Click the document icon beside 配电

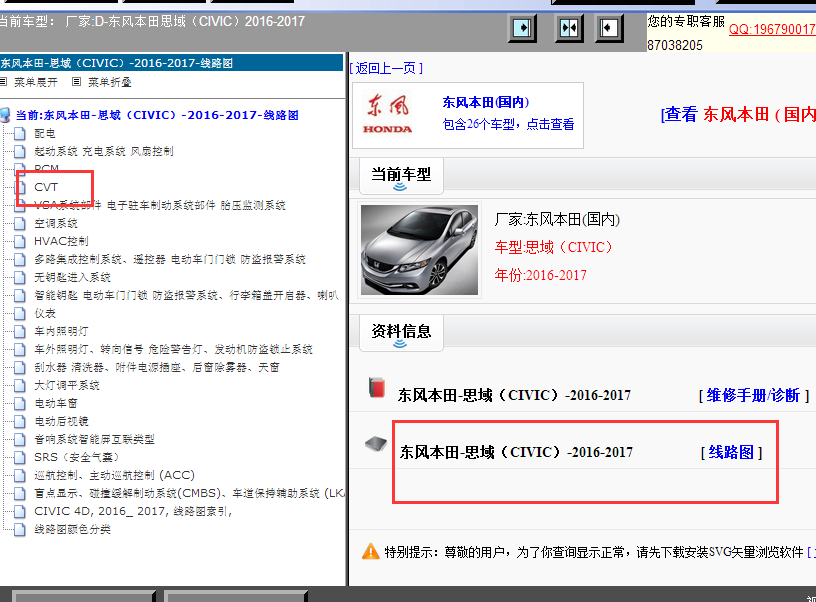coord(20,134)
